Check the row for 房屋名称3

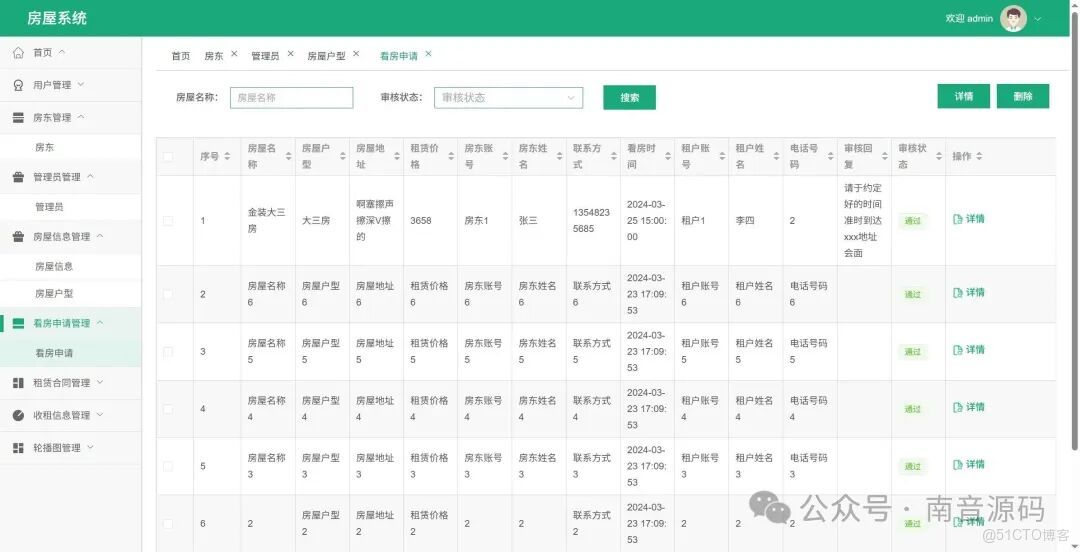168,466
